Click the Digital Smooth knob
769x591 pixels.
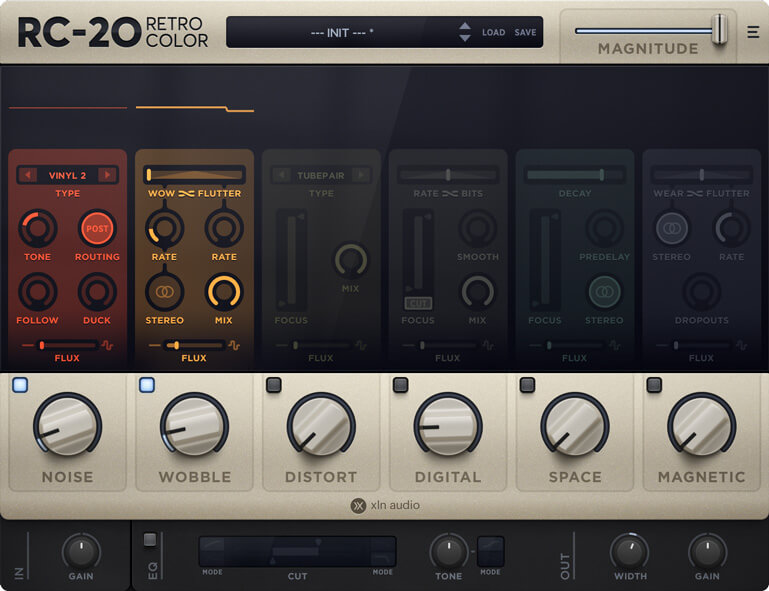tap(478, 228)
